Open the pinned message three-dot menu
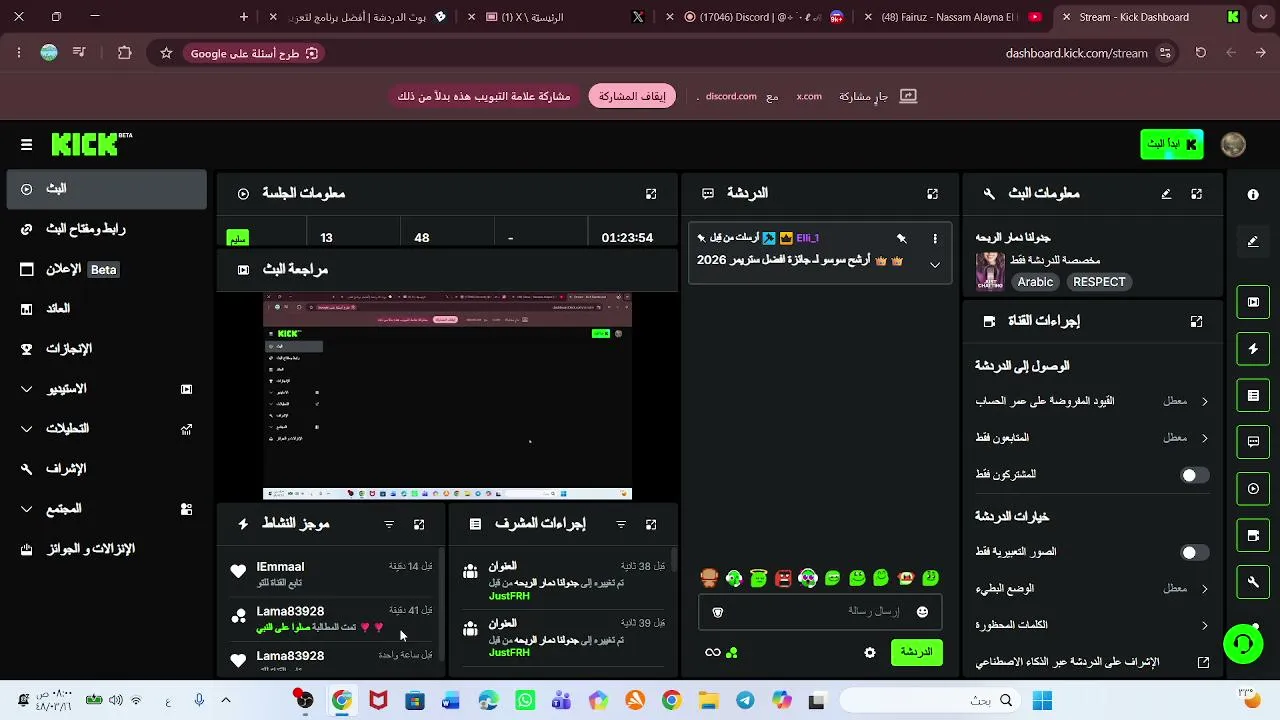 coord(935,238)
